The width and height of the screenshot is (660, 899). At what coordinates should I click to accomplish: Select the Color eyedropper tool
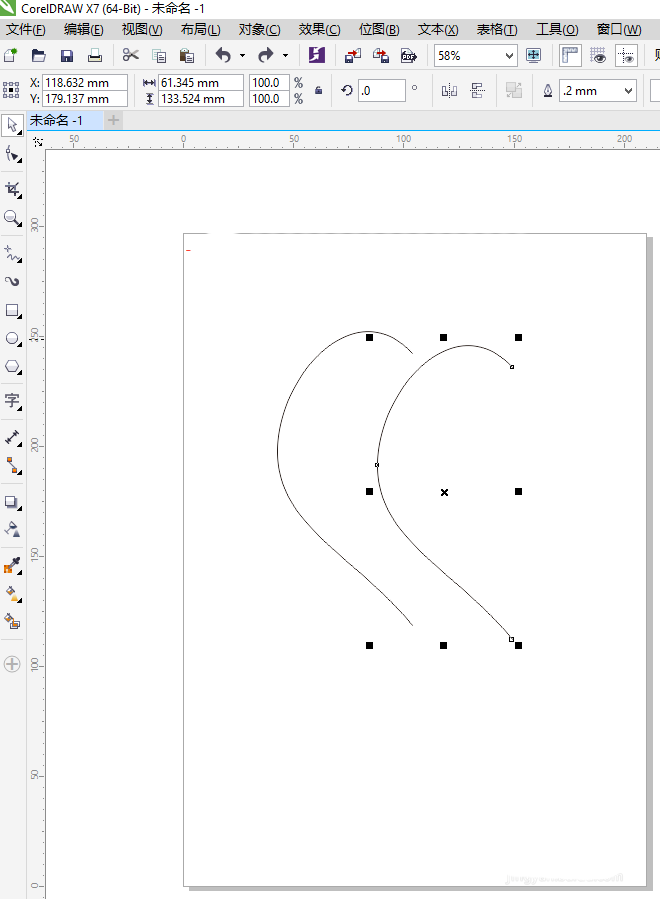[13, 565]
